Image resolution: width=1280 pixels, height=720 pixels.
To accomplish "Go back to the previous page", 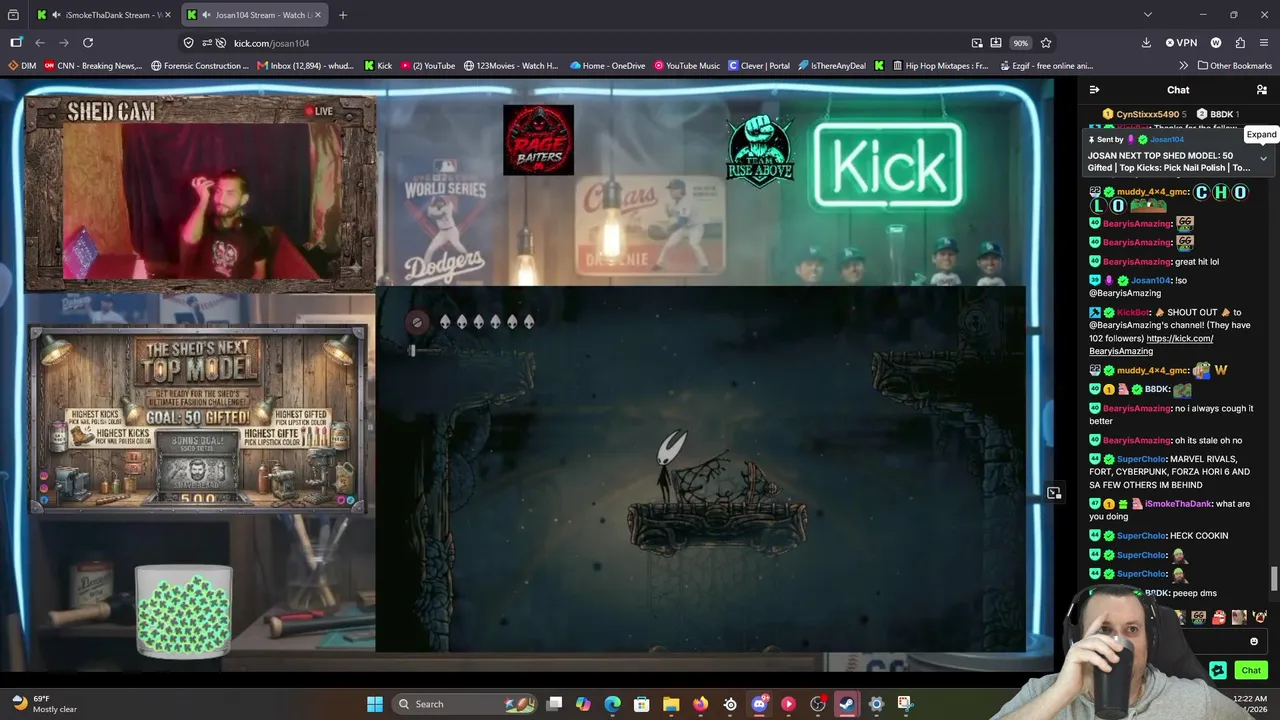I will tap(40, 43).
